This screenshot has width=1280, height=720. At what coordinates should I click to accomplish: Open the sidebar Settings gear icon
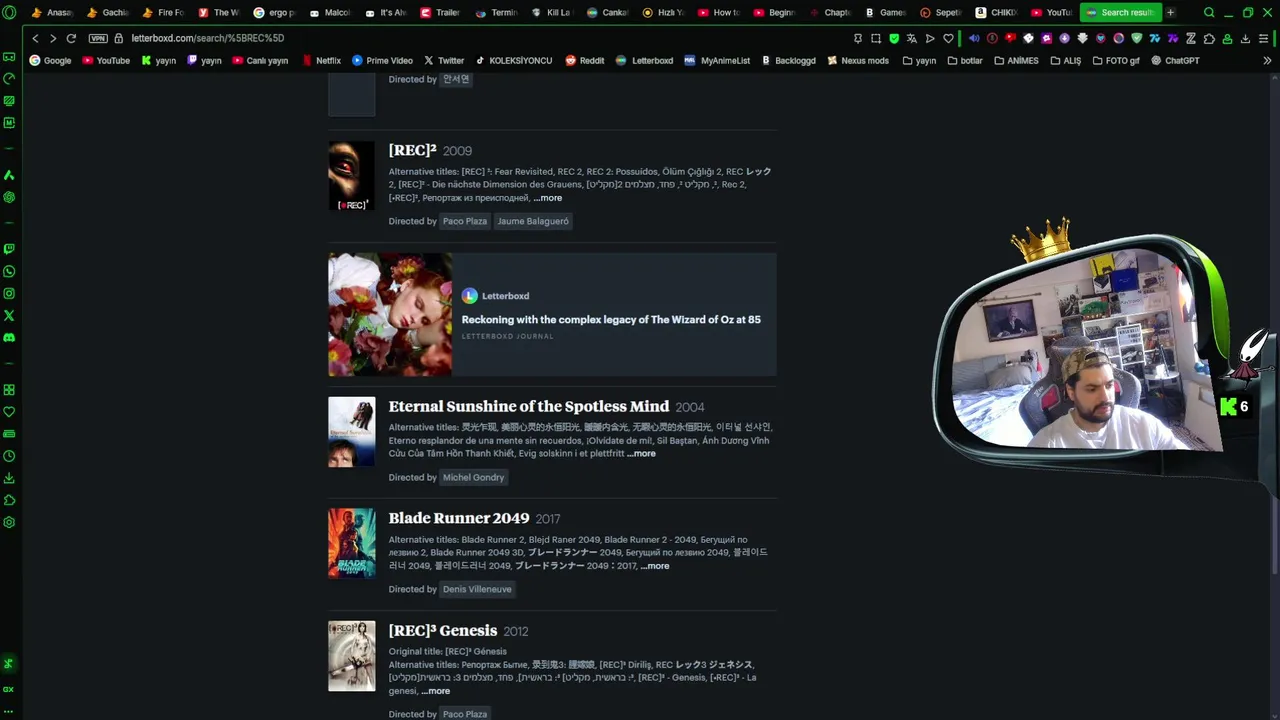(x=9, y=522)
